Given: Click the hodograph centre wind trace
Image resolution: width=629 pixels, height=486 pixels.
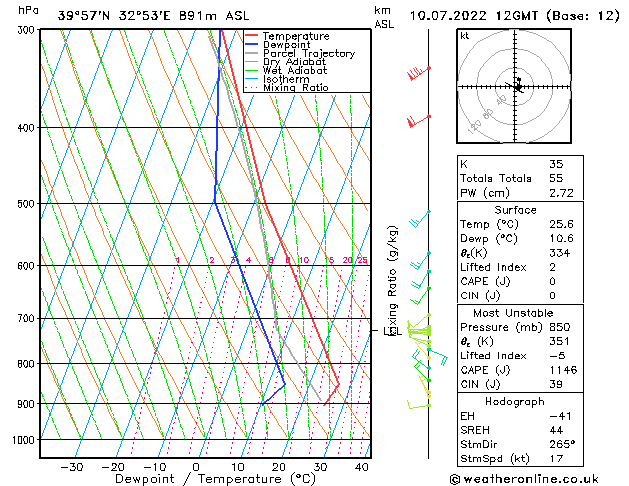Looking at the screenshot, I should pos(517,85).
